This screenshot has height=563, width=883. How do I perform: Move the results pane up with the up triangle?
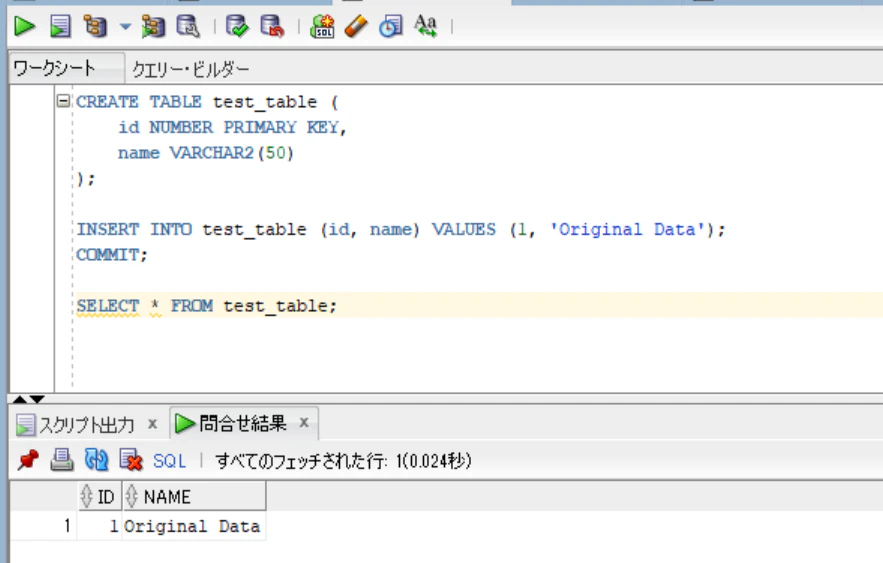[20, 399]
